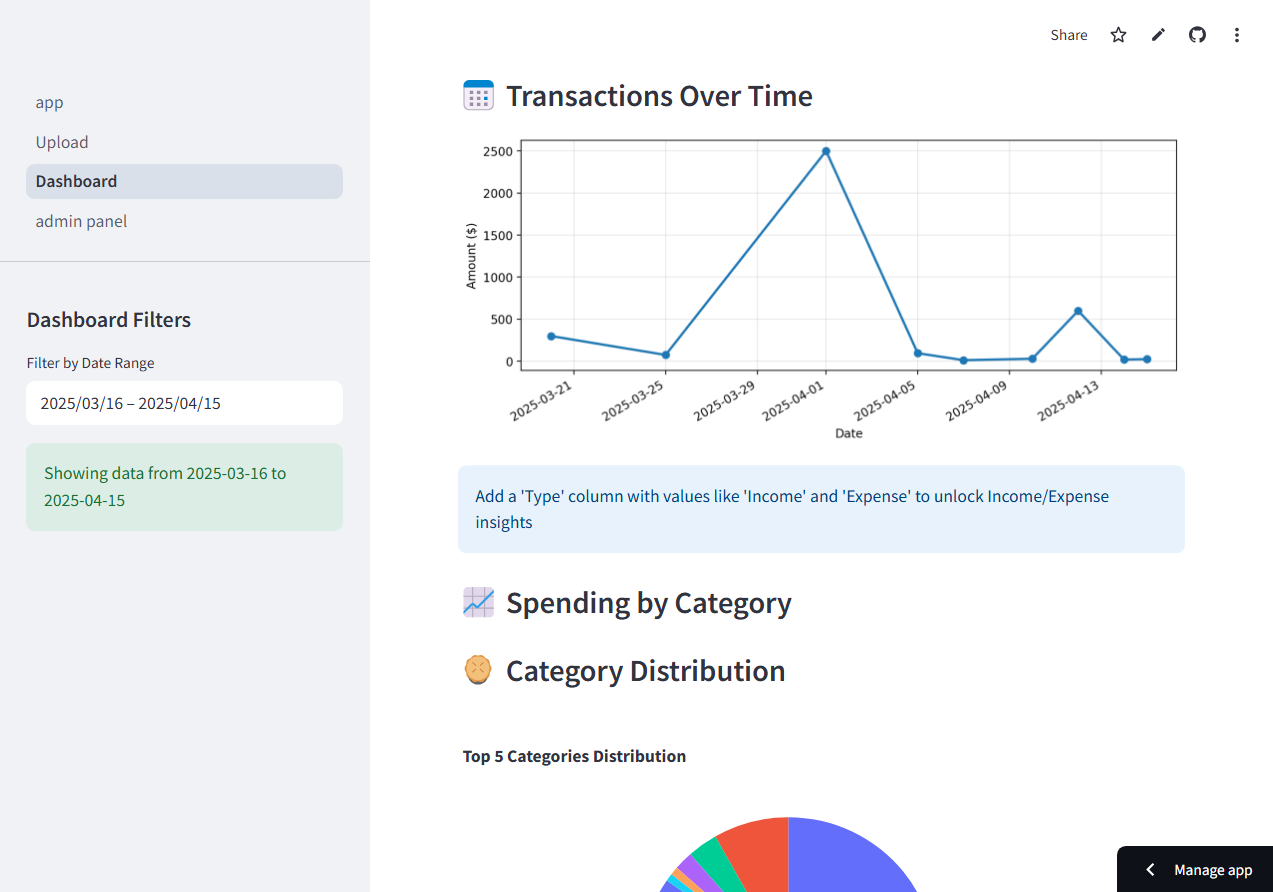Navigate to the app home page
The height and width of the screenshot is (892, 1273).
49,102
